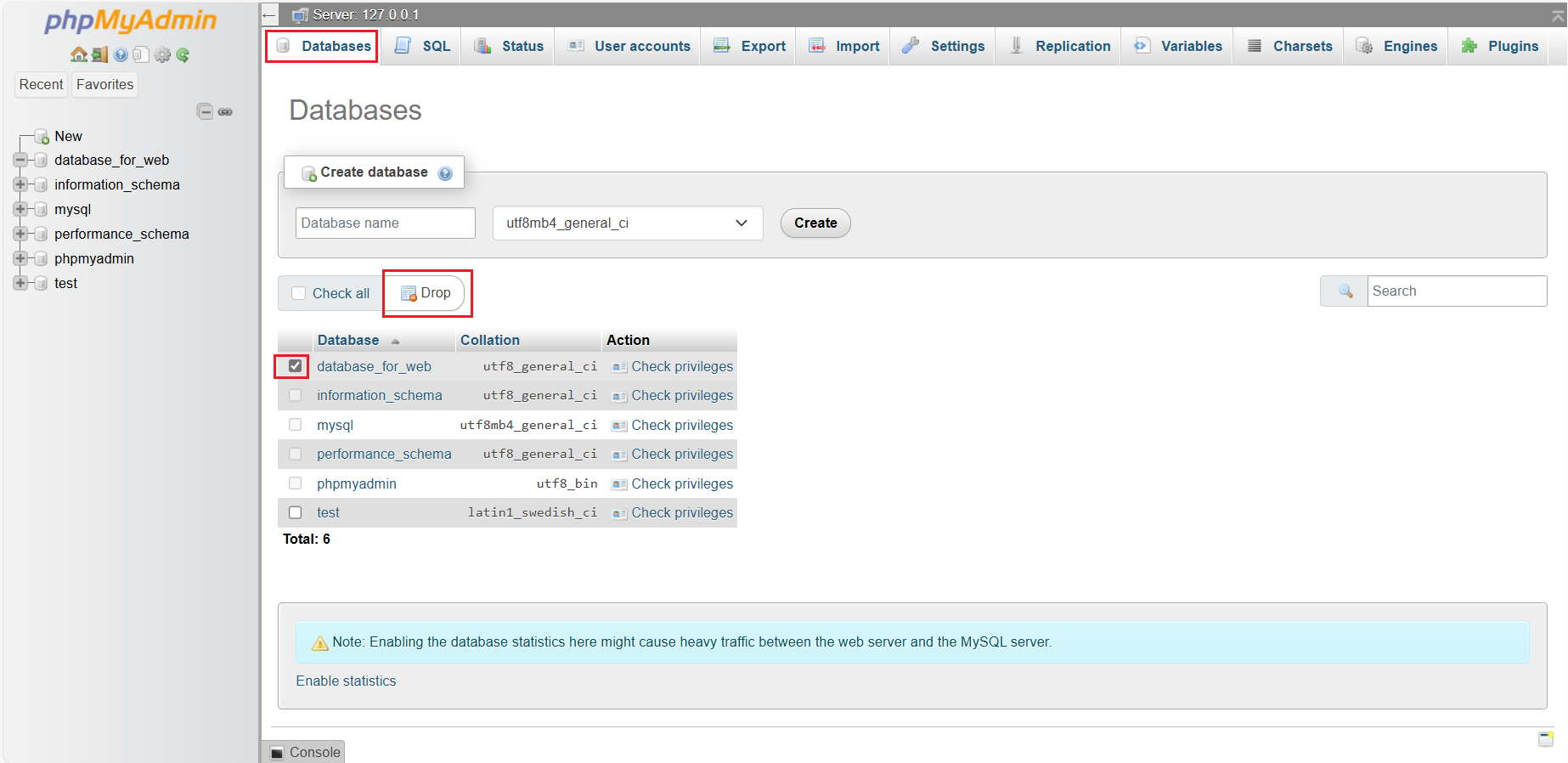Screen dimensions: 1568x763
Task: Collapse all navigation tree items icon
Action: 205,111
